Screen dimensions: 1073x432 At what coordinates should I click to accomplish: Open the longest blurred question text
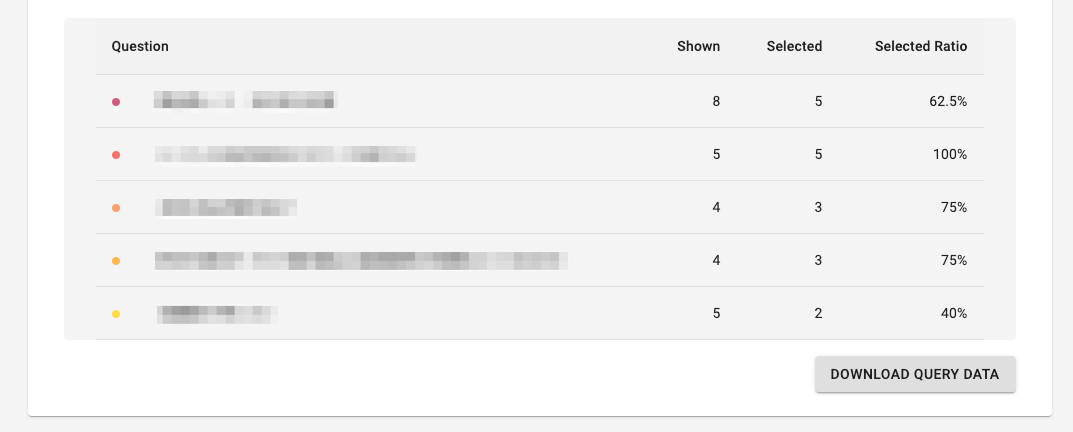361,260
